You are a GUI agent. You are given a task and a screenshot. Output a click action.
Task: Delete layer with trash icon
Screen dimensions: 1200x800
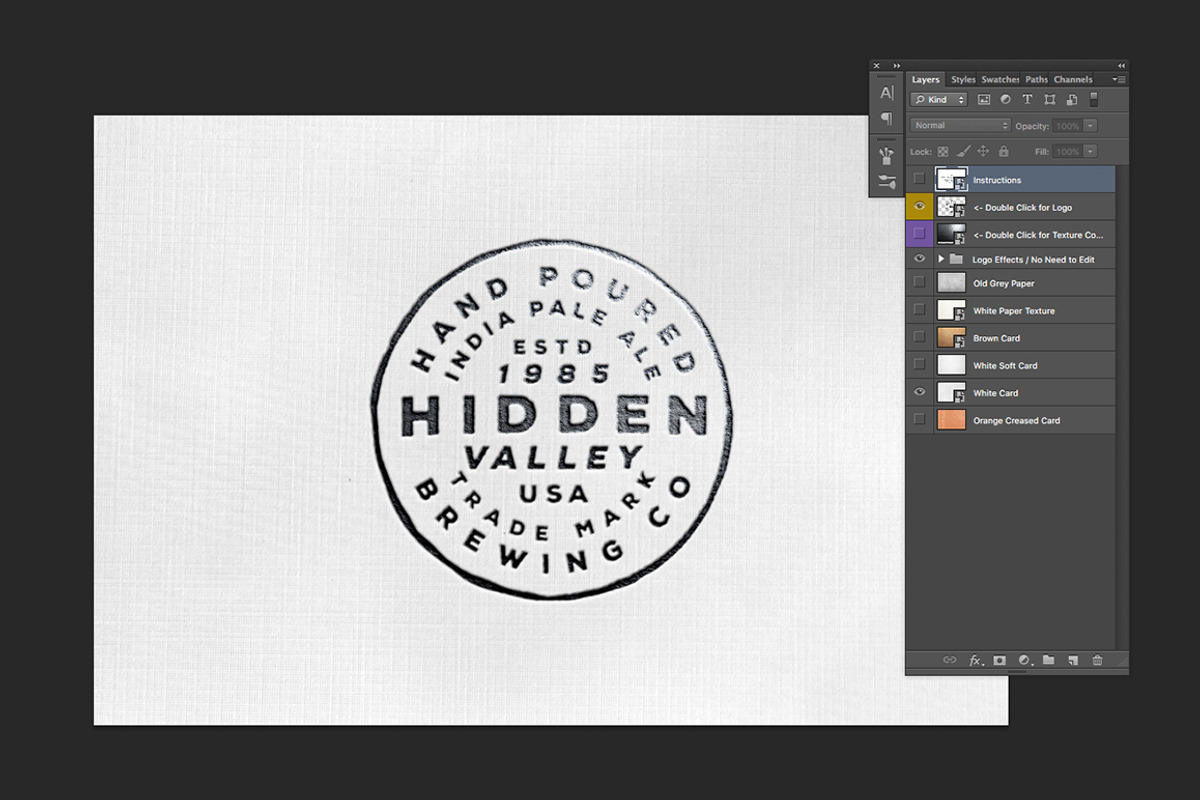[1097, 660]
